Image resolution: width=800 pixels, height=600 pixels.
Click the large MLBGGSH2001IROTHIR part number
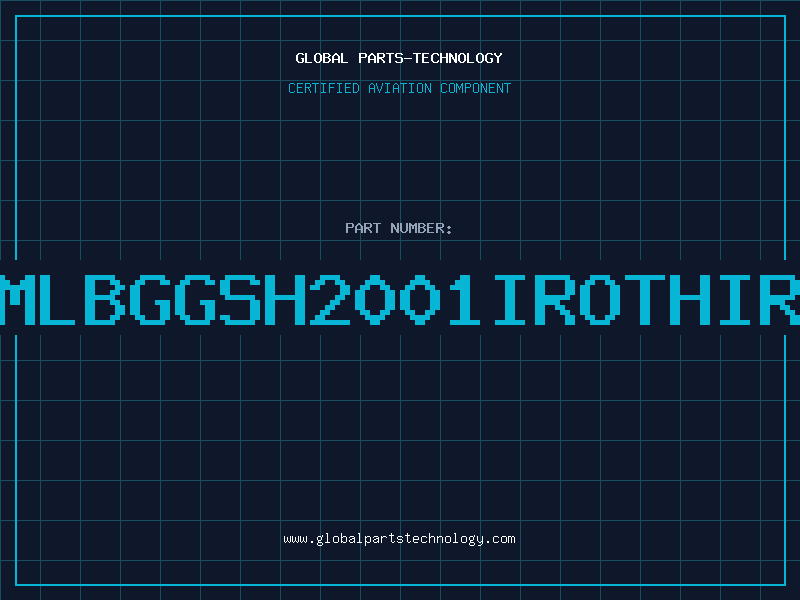click(x=400, y=299)
